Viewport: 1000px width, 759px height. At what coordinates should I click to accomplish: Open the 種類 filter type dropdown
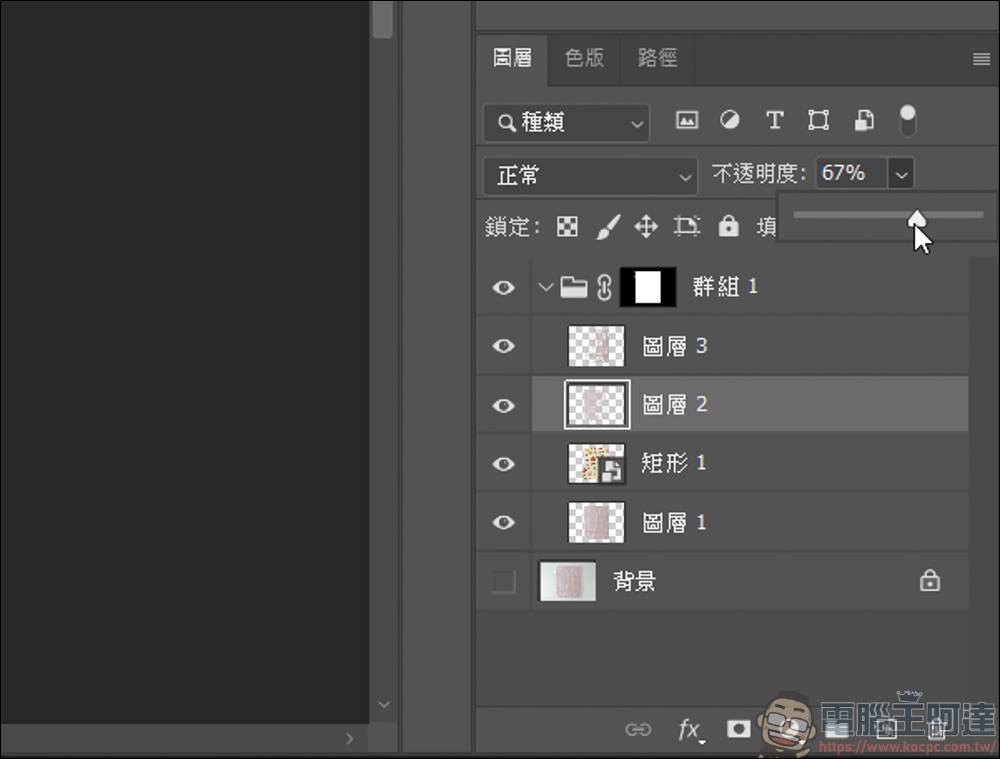point(565,122)
